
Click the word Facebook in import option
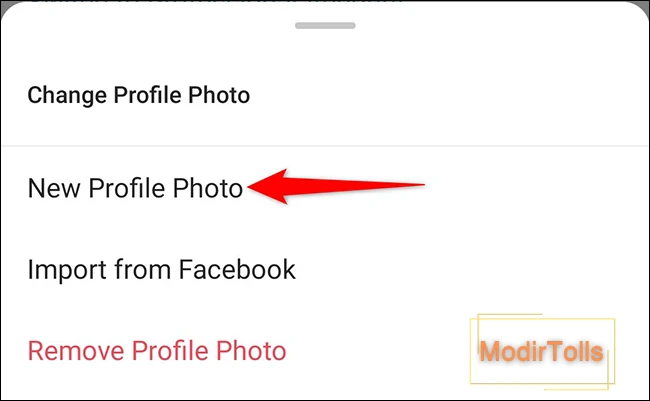tap(237, 270)
